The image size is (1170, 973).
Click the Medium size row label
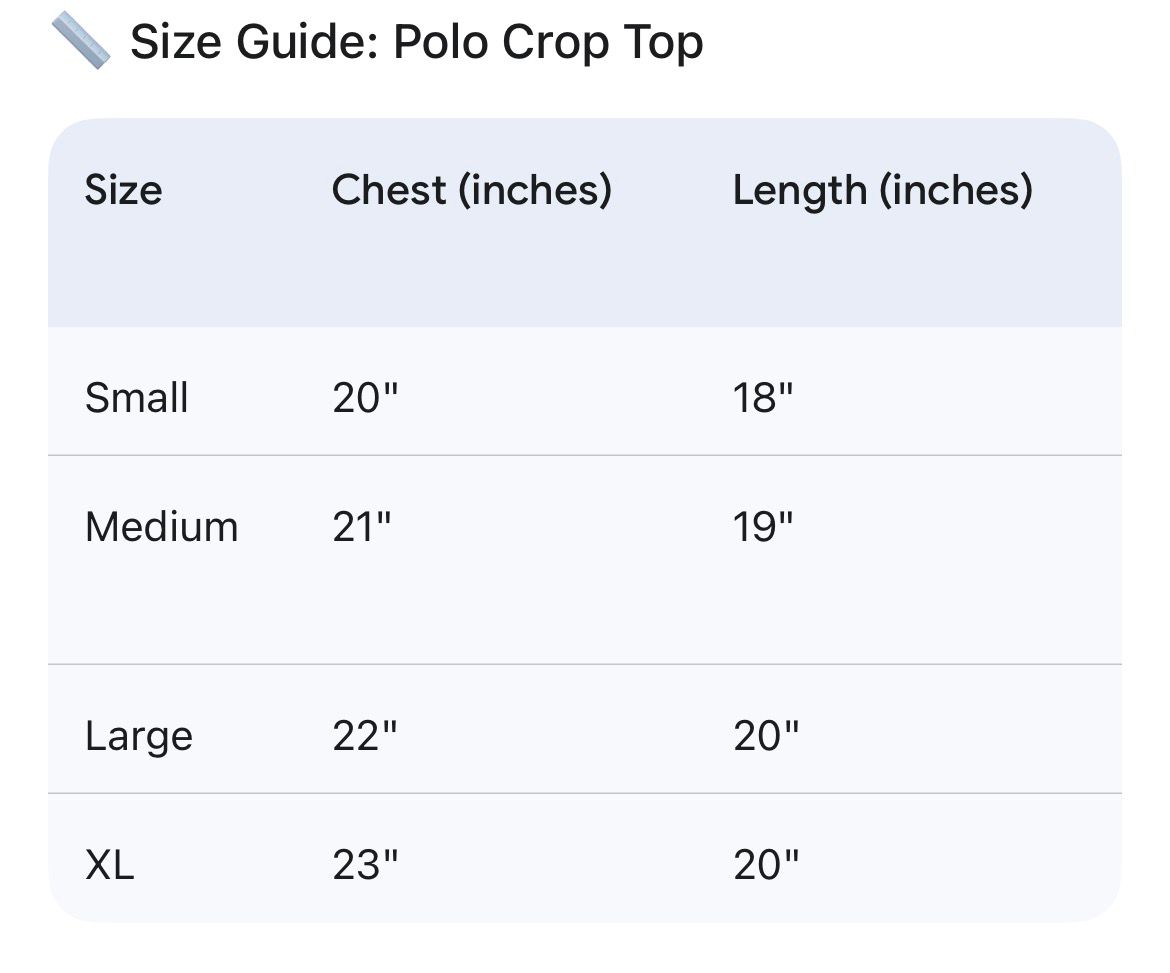coord(162,527)
